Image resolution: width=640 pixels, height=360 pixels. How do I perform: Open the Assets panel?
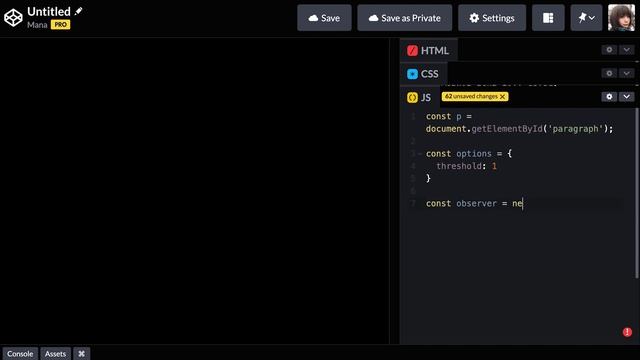55,353
